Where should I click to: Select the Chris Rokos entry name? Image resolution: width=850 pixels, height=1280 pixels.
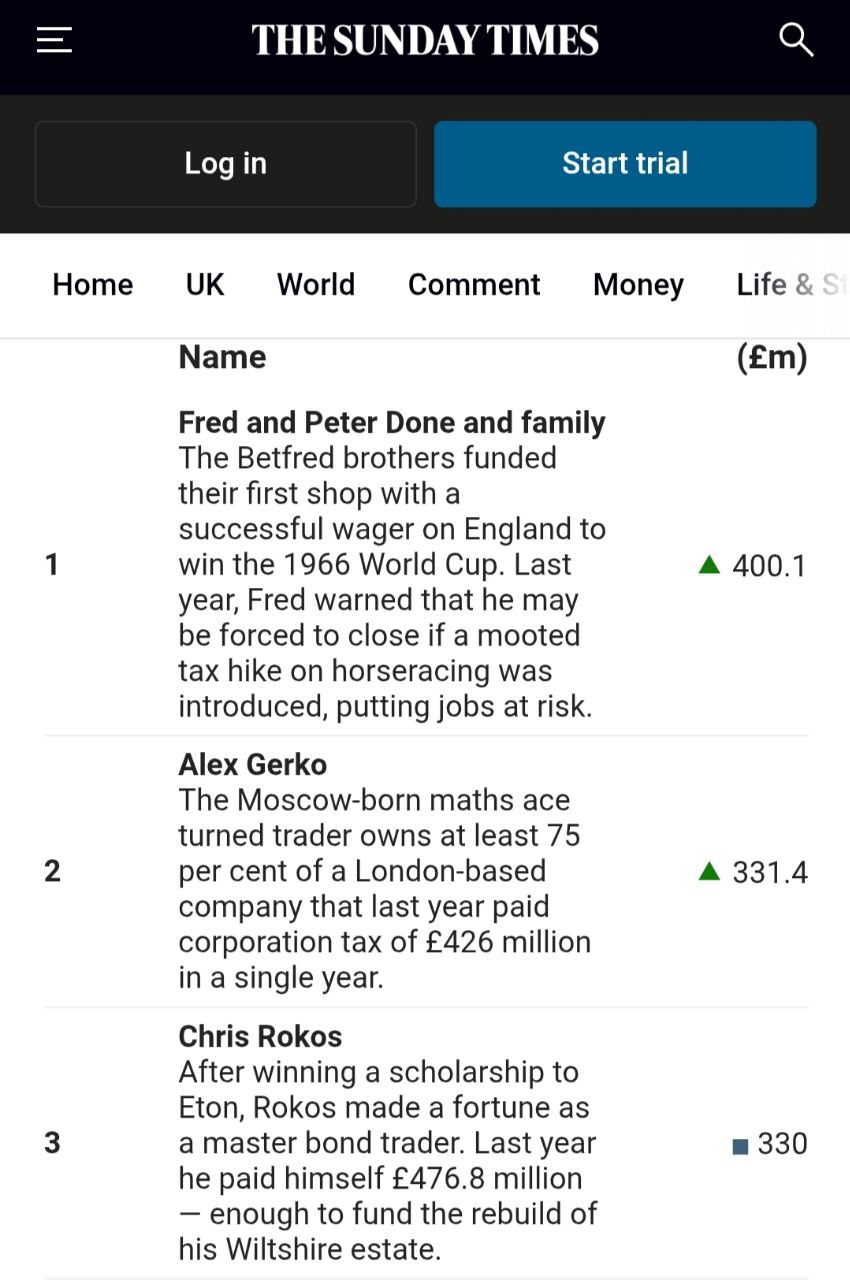pyautogui.click(x=260, y=1036)
